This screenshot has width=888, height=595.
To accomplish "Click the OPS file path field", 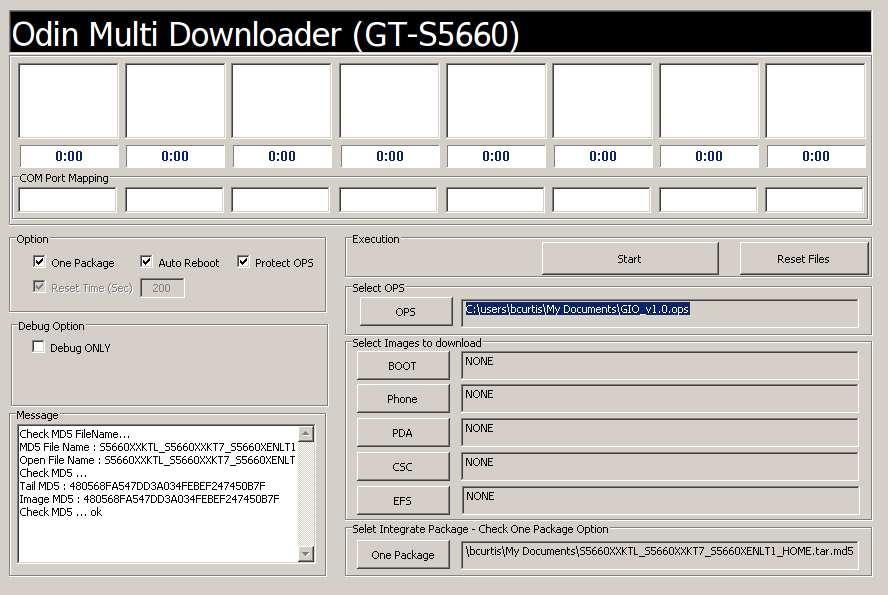I will click(660, 312).
